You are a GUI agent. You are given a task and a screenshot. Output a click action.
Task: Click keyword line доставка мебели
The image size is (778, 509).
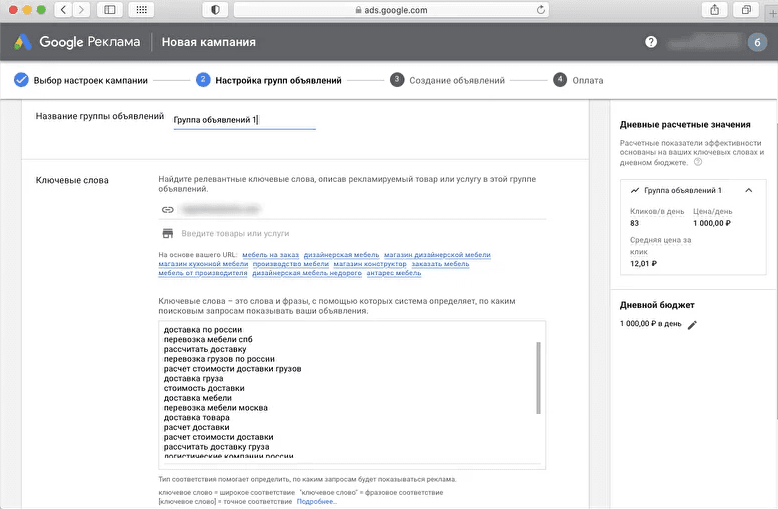click(197, 398)
